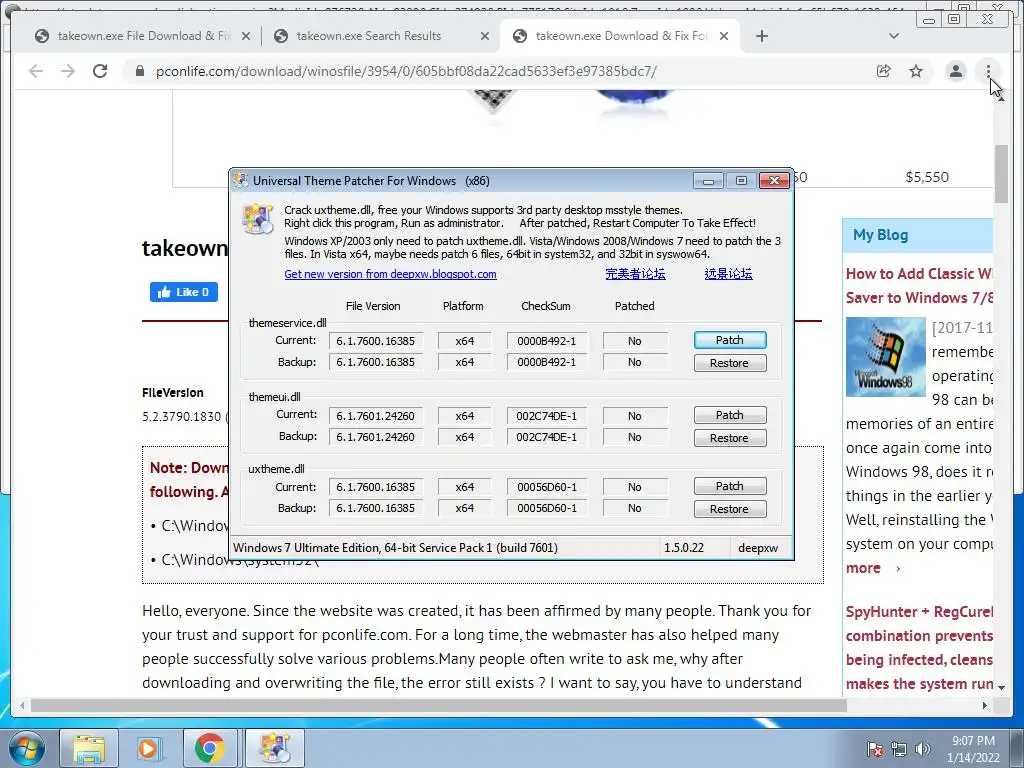The image size is (1024, 768).
Task: Click the Facebook Like button
Action: click(184, 292)
